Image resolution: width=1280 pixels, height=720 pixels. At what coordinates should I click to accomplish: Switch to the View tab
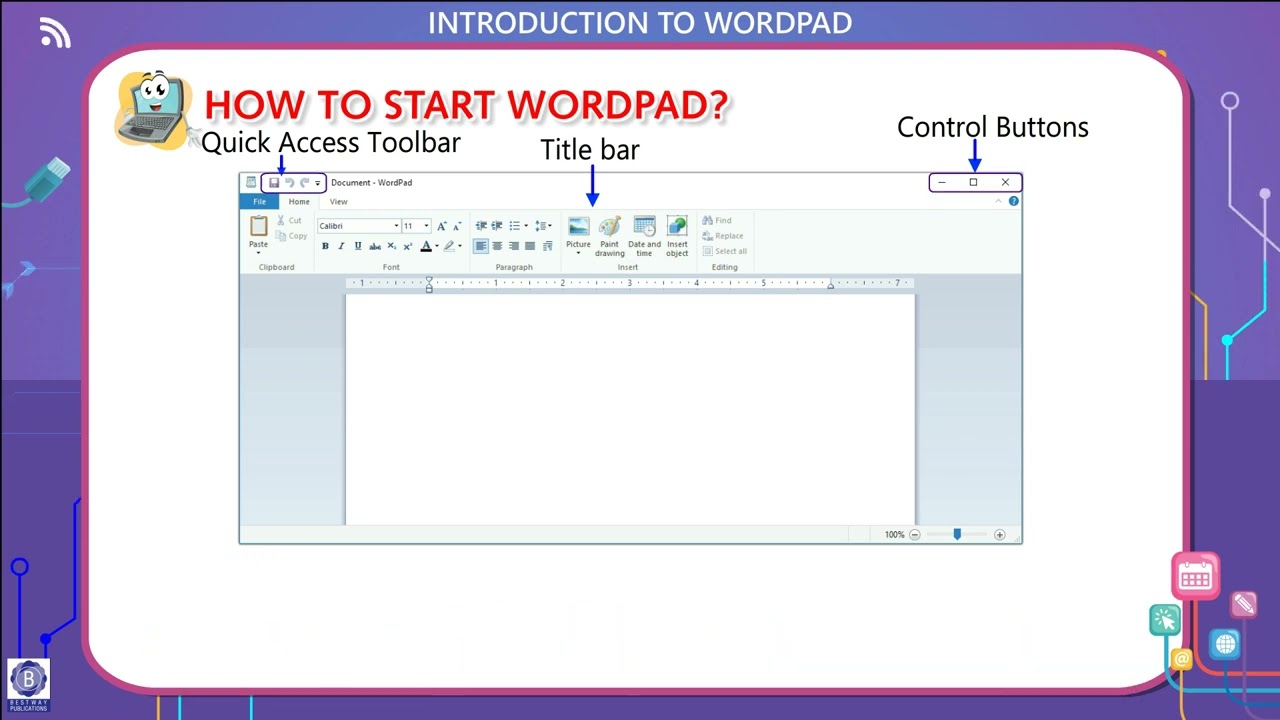(x=339, y=202)
